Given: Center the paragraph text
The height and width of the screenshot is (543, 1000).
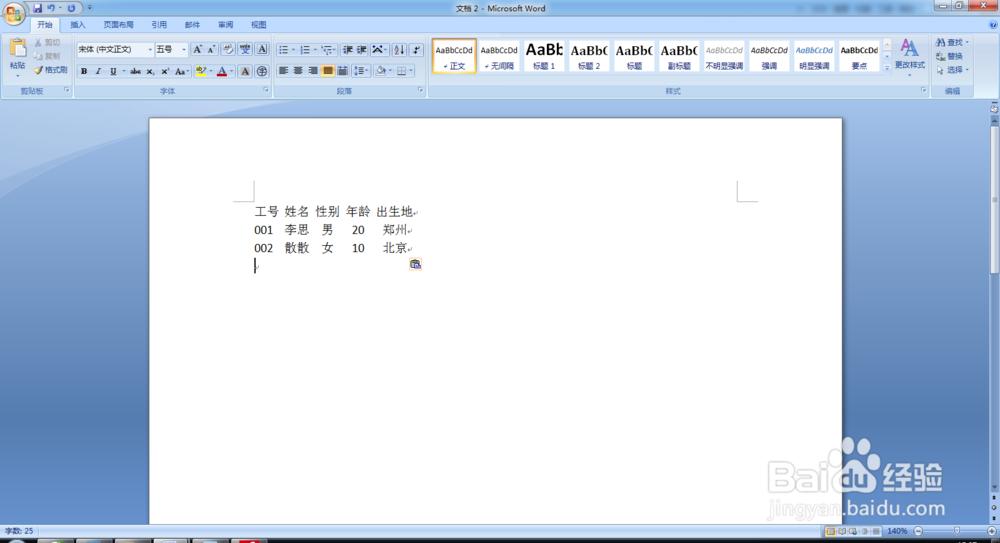Looking at the screenshot, I should click(x=298, y=71).
